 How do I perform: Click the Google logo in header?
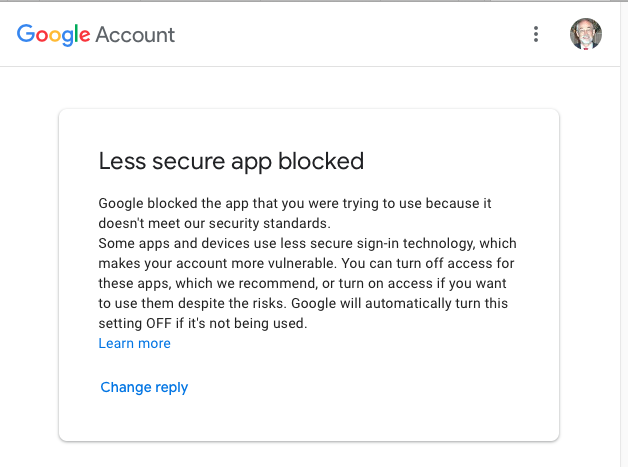pyautogui.click(x=53, y=35)
